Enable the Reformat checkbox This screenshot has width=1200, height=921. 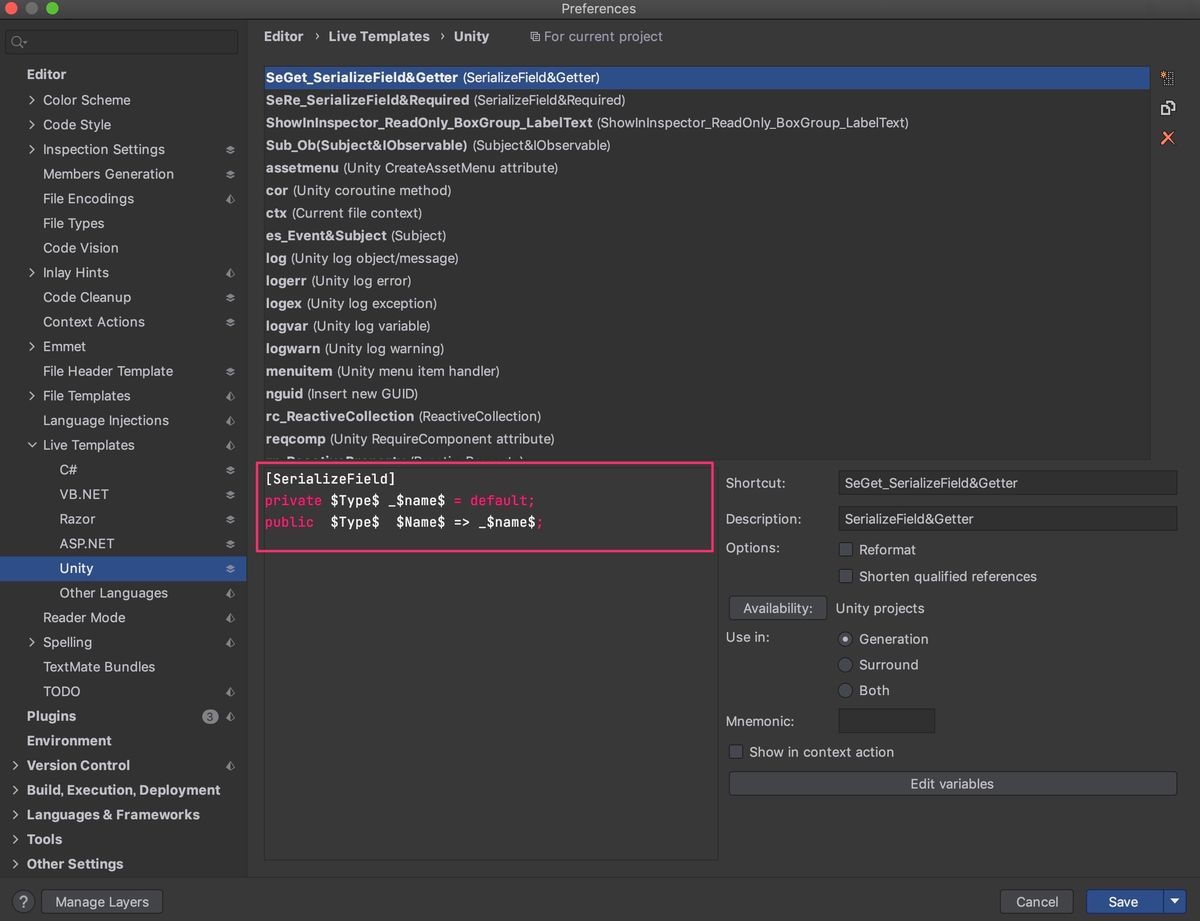click(x=846, y=550)
